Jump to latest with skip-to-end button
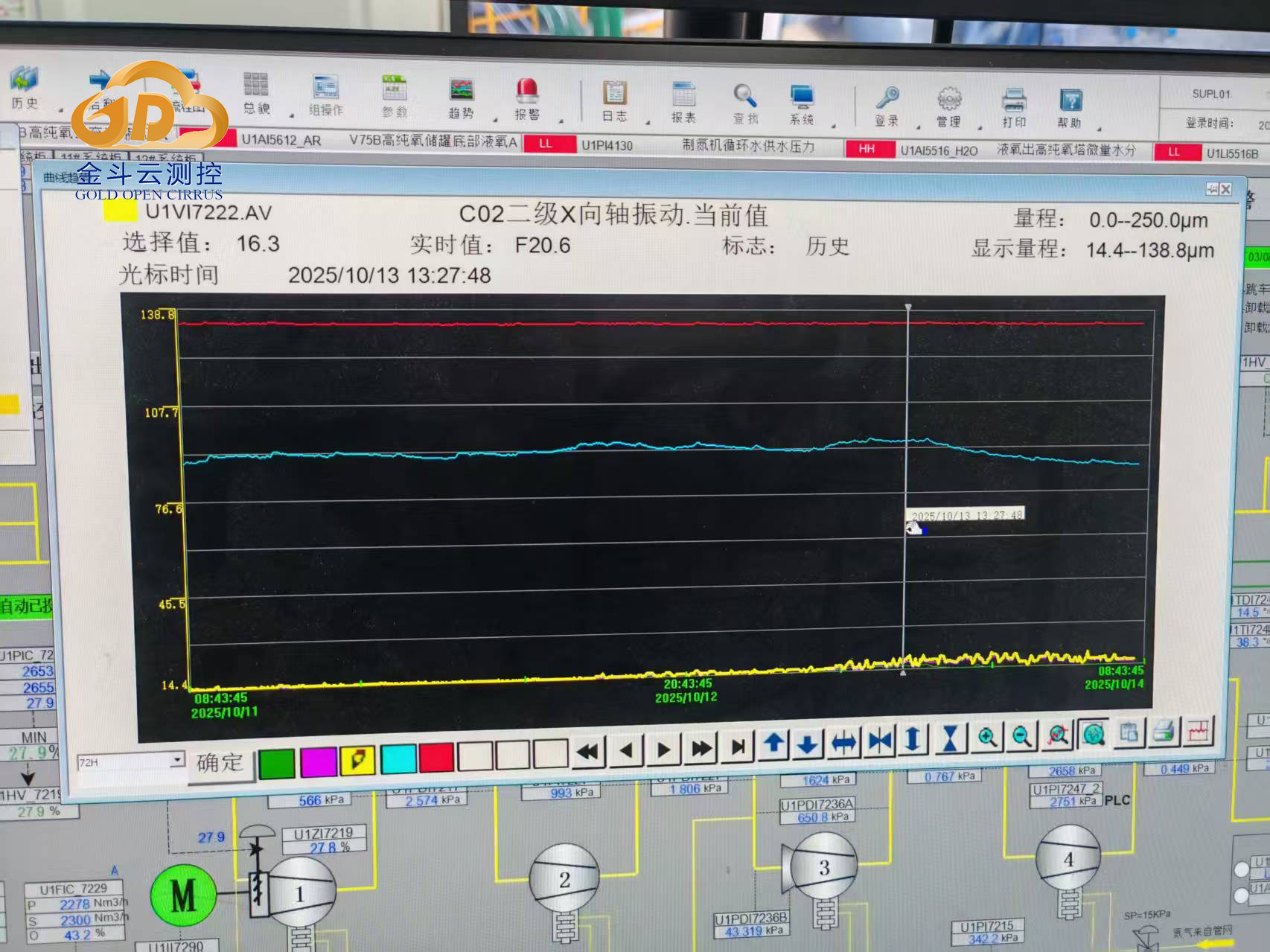Image resolution: width=1270 pixels, height=952 pixels. coord(738,747)
